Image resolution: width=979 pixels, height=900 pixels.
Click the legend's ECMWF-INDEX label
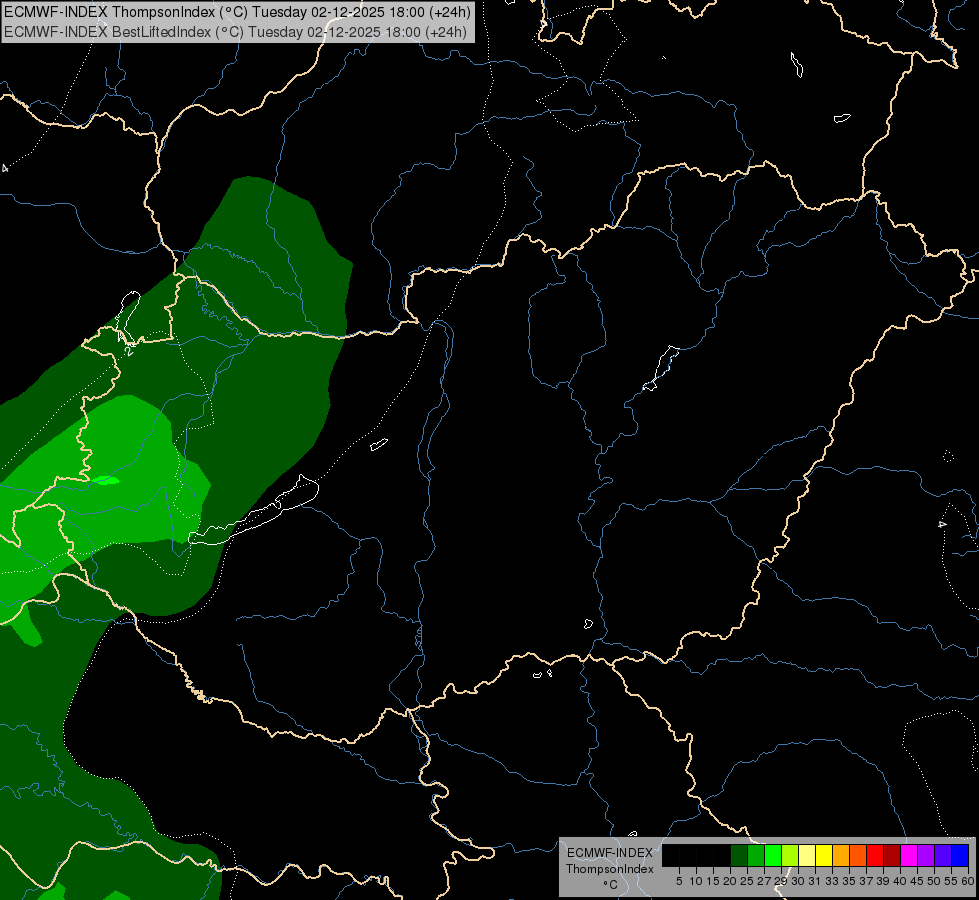coord(610,853)
